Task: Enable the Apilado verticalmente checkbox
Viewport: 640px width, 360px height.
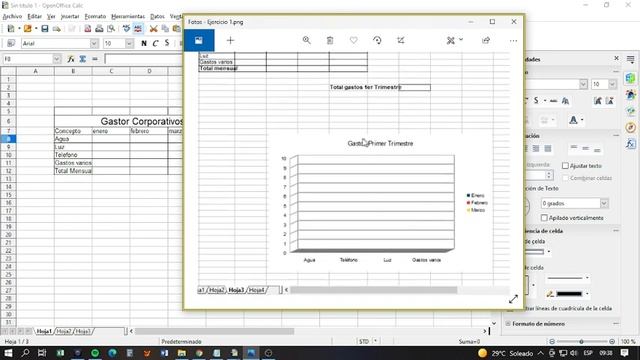Action: pos(544,218)
